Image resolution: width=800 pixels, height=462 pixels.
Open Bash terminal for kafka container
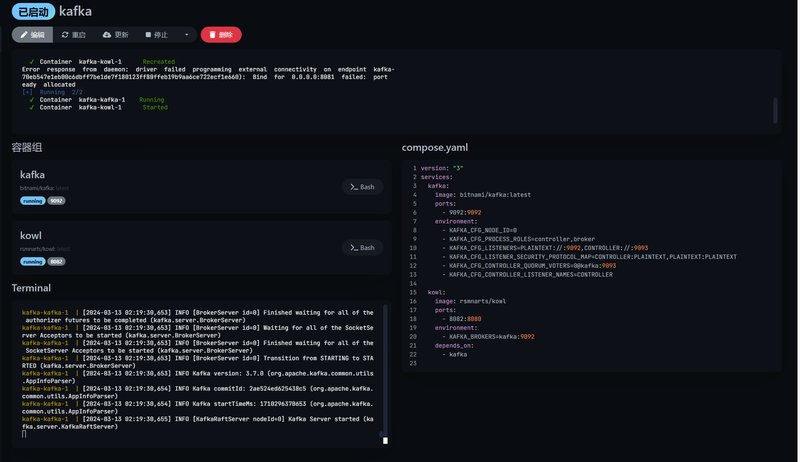pyautogui.click(x=362, y=187)
